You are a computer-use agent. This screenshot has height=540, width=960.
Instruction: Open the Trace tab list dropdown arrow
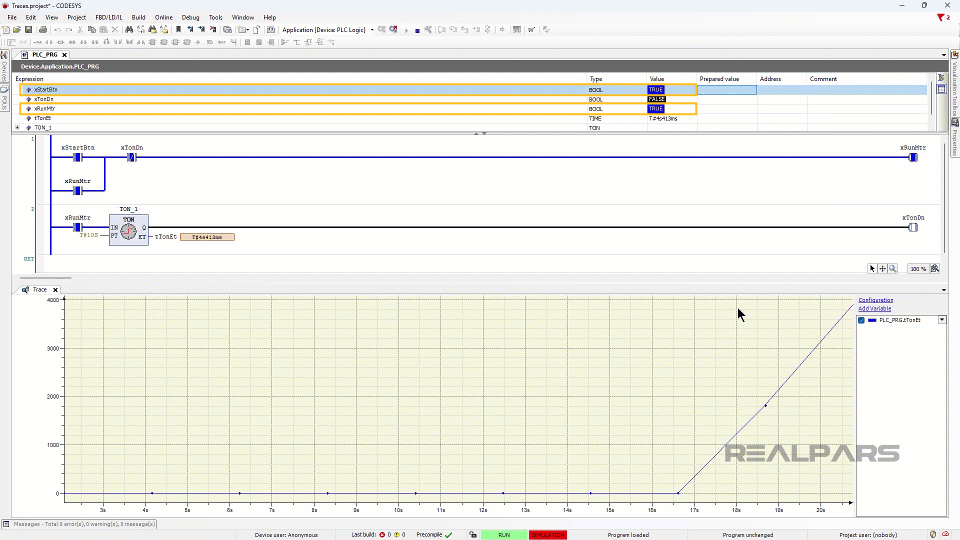(x=943, y=290)
